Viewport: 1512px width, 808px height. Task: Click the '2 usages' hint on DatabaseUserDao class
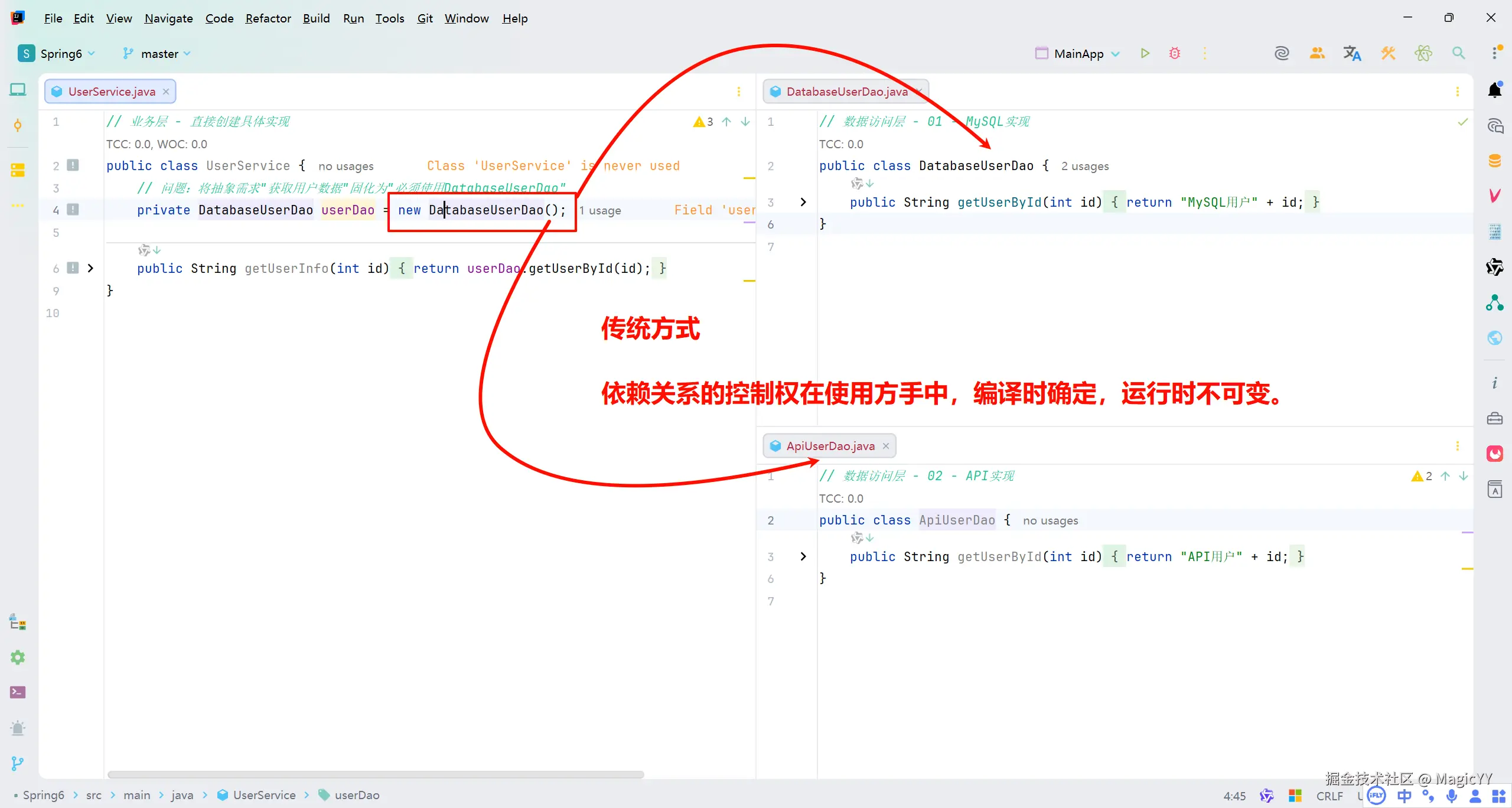pos(1084,166)
